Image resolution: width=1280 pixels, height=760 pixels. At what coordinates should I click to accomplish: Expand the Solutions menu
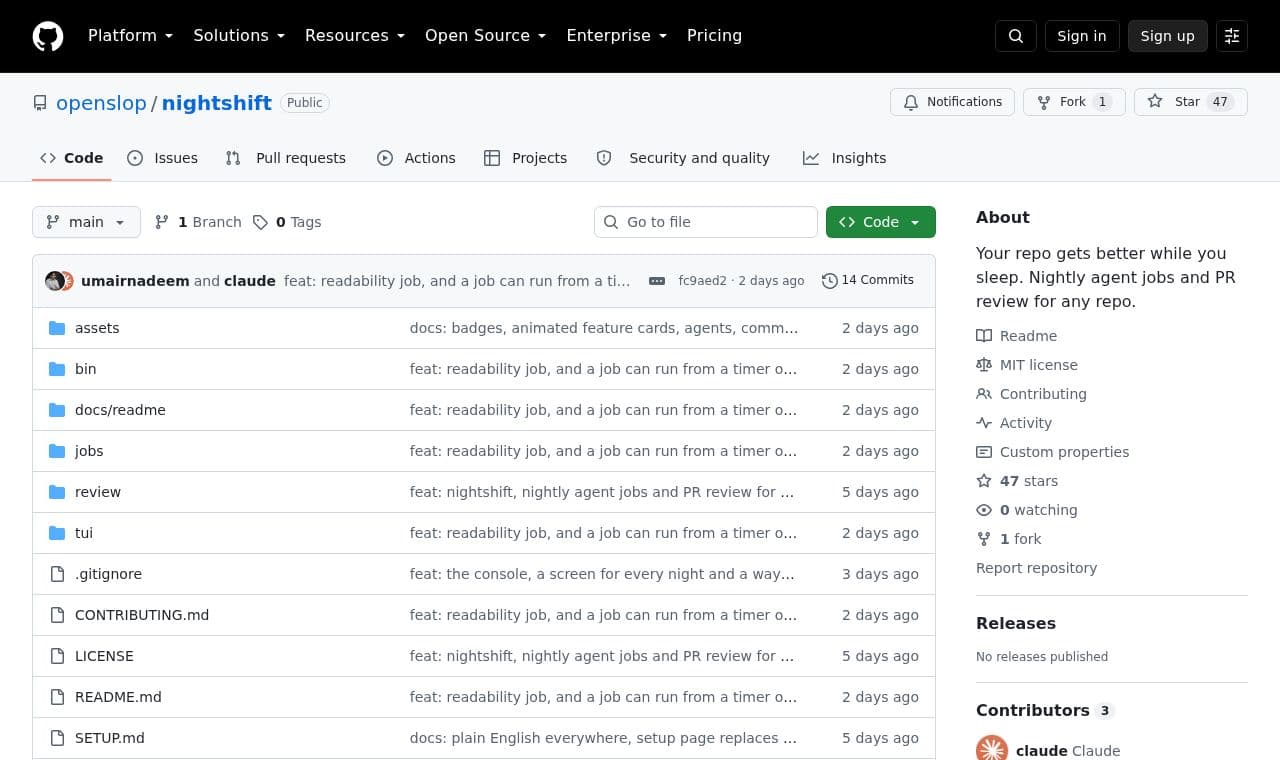pyautogui.click(x=239, y=36)
